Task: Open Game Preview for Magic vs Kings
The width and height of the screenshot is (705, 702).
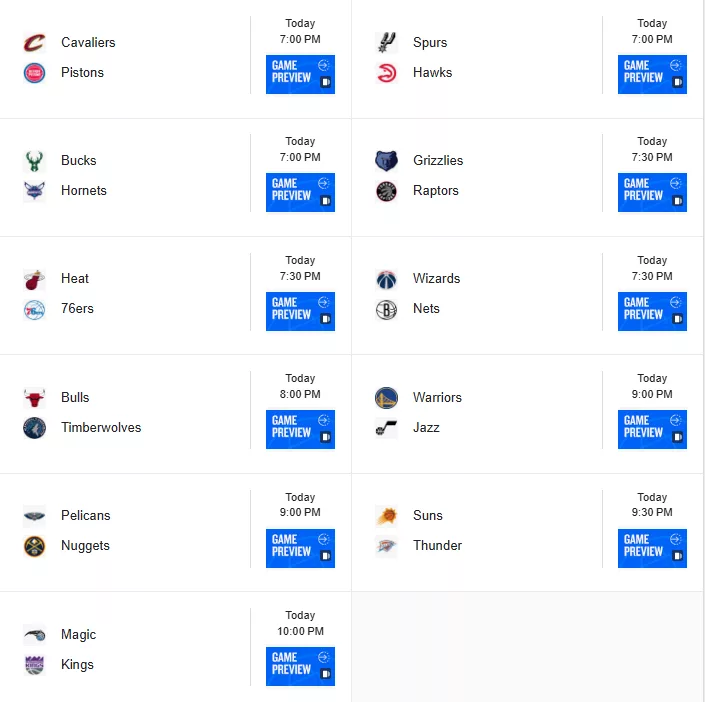Action: pos(300,666)
